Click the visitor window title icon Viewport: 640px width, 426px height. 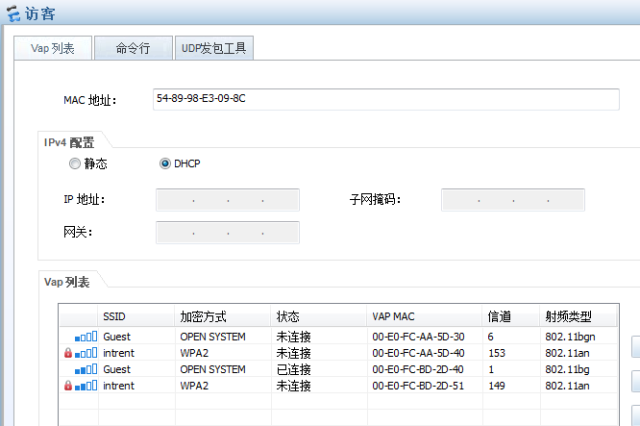(13, 14)
